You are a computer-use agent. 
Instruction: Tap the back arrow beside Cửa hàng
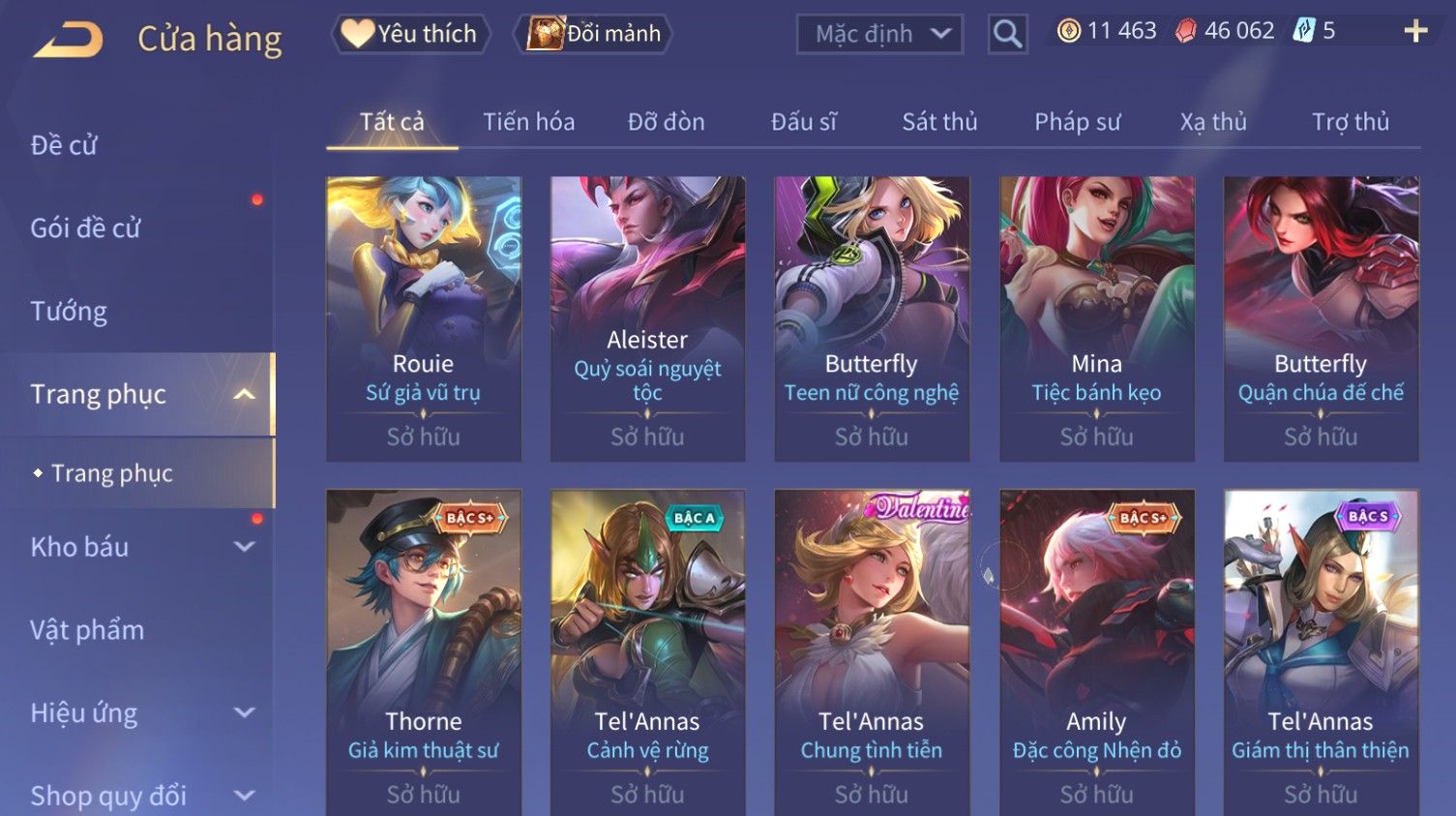point(69,40)
